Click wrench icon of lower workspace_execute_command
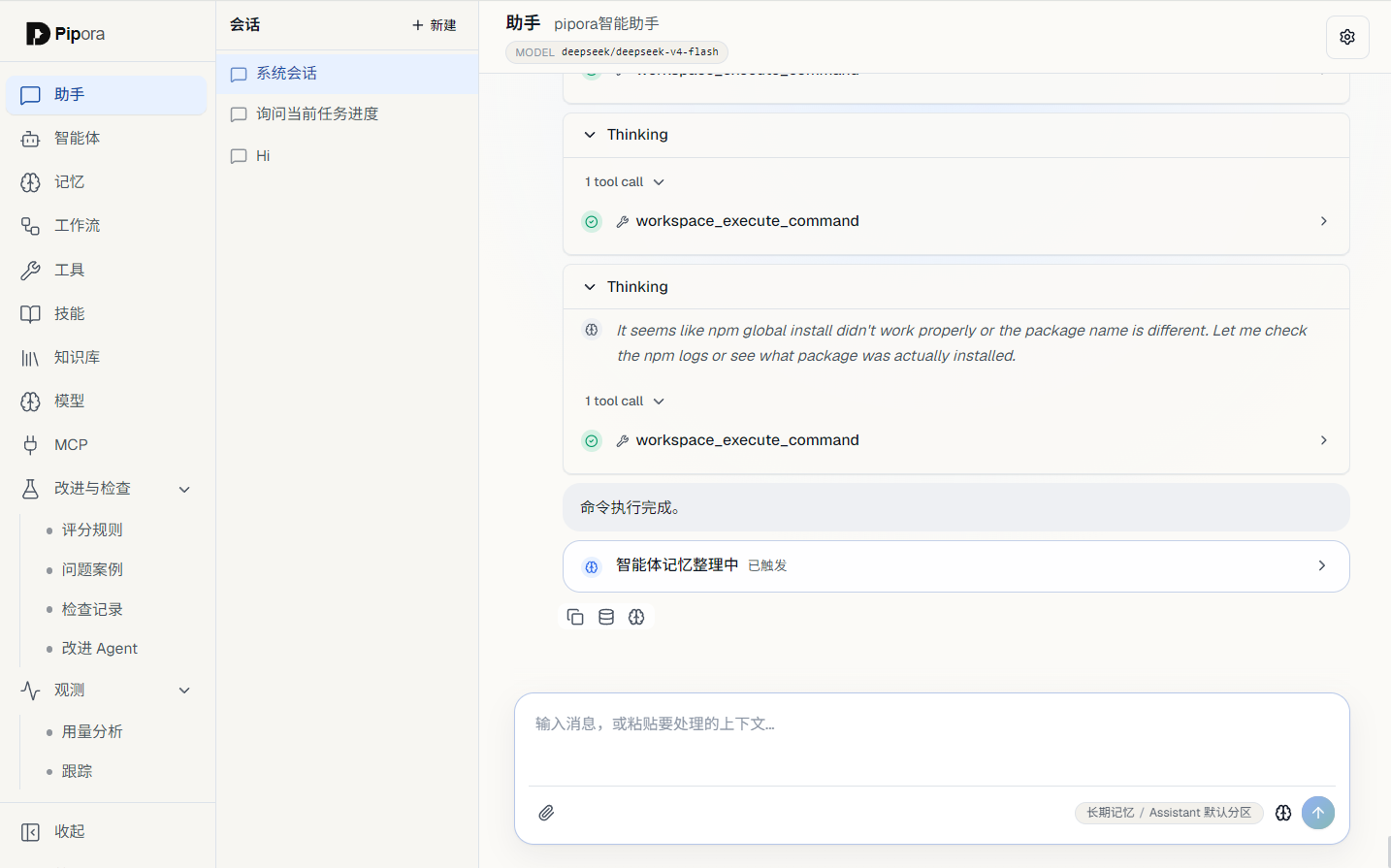The height and width of the screenshot is (868, 1391). 623,441
